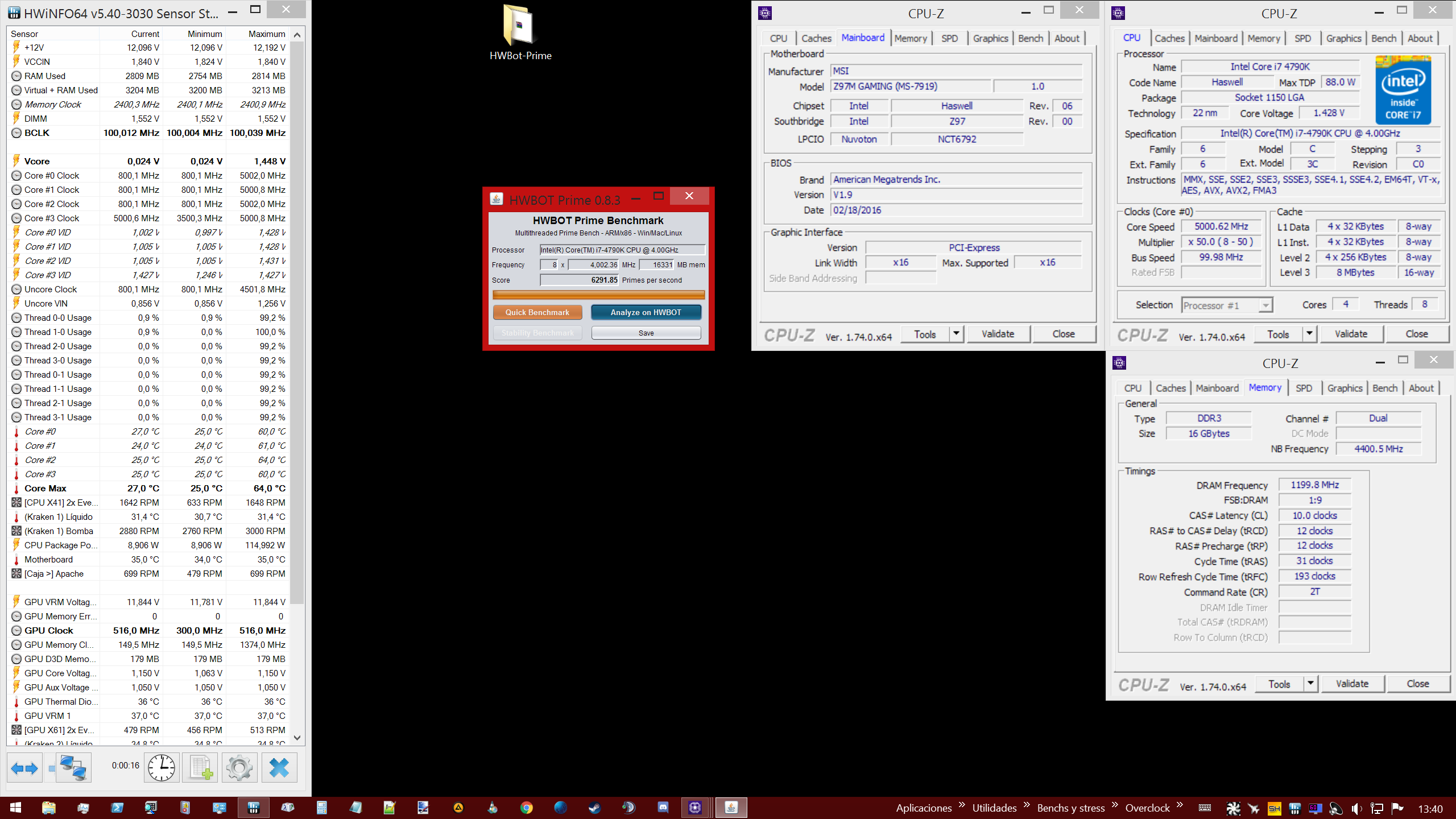Image resolution: width=1456 pixels, height=819 pixels.
Task: Open Tools dropdown arrow in Mainboard CPU-Z
Action: [x=956, y=334]
